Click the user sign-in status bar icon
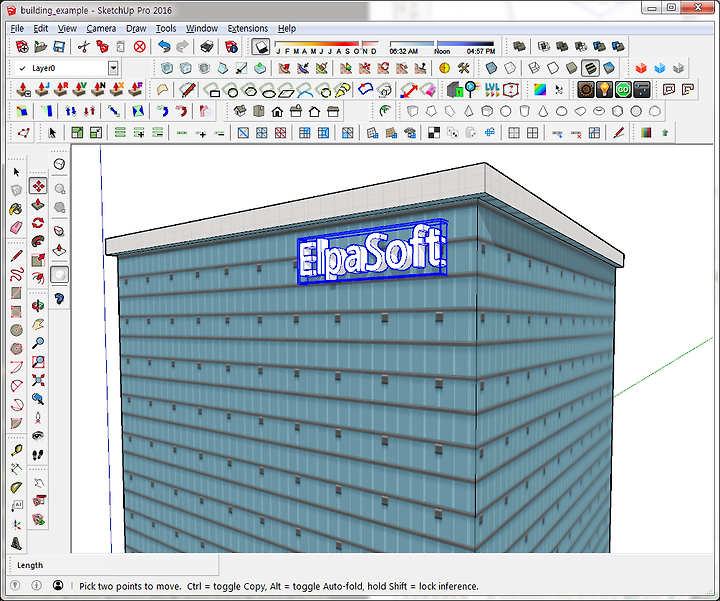The height and width of the screenshot is (601, 720). click(58, 585)
